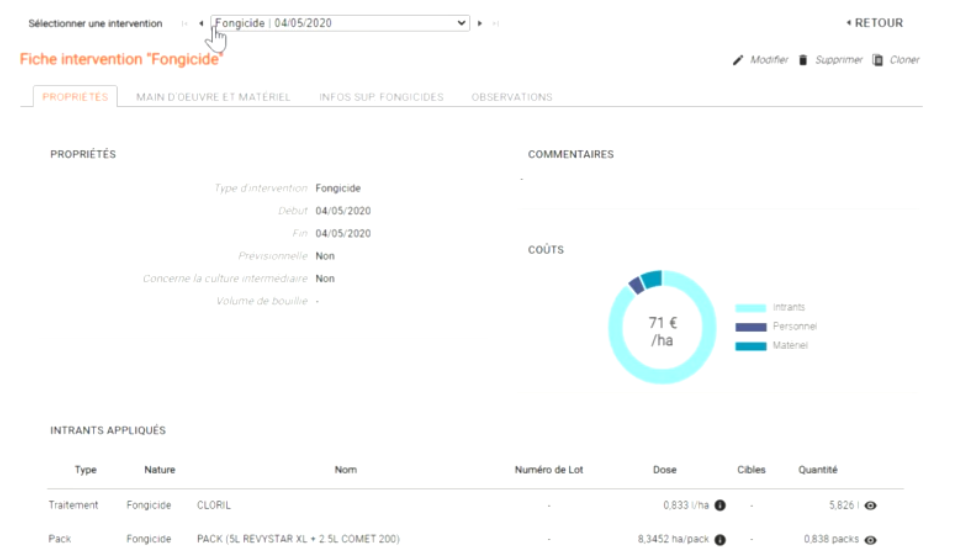Open MAIN D'OEUVRE ET MATÉRIEL tab

213,97
